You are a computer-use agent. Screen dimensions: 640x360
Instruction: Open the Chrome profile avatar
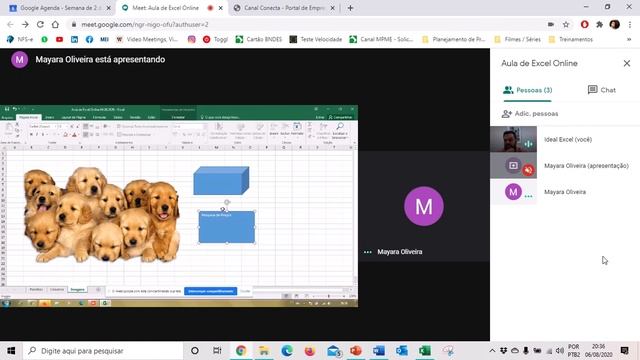614,24
